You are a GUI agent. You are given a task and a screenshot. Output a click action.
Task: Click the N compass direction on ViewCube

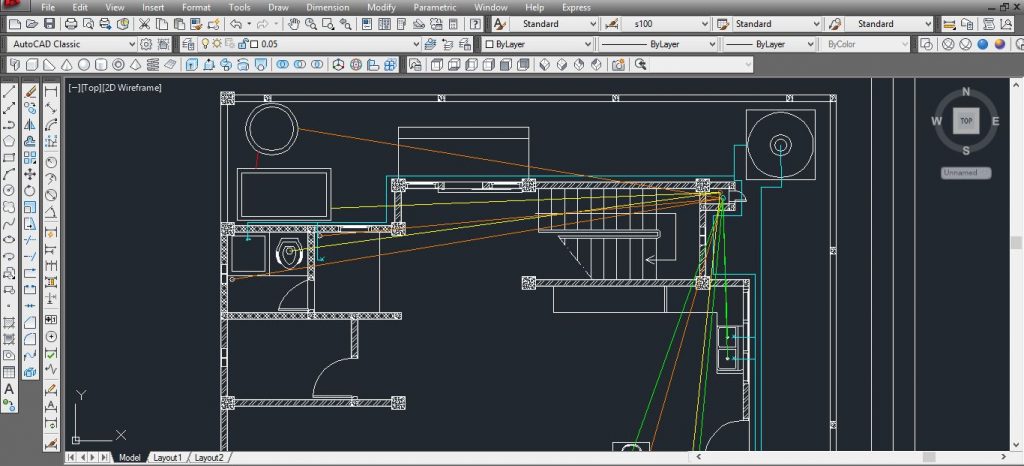(x=966, y=91)
